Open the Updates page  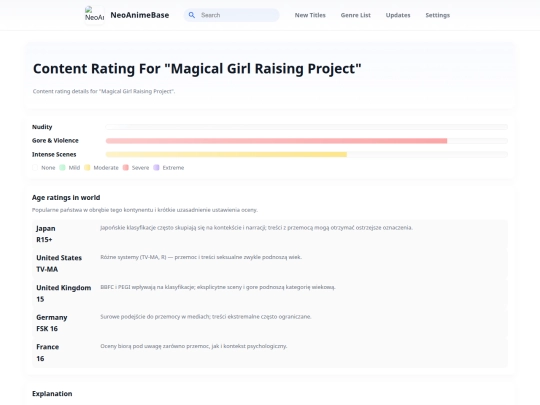[x=398, y=15]
